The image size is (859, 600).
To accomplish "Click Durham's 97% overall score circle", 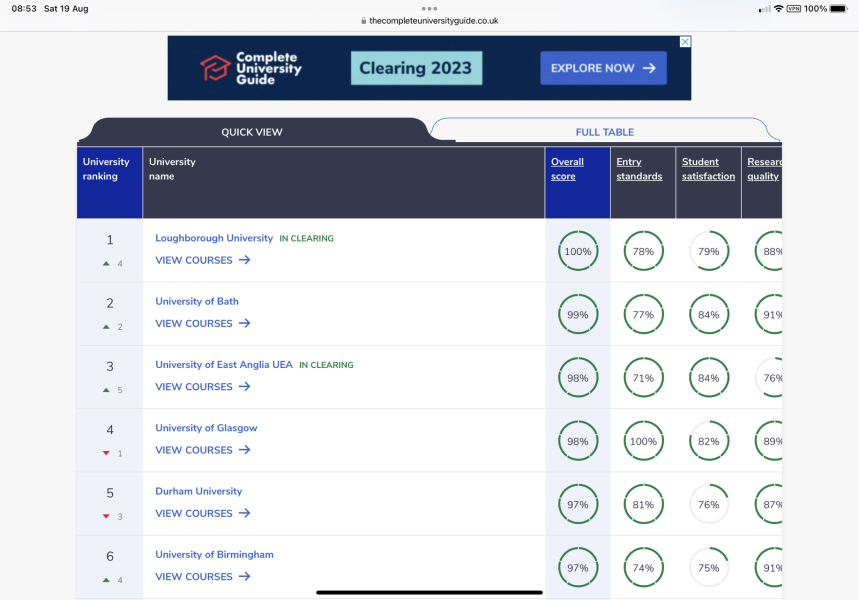I will (578, 504).
